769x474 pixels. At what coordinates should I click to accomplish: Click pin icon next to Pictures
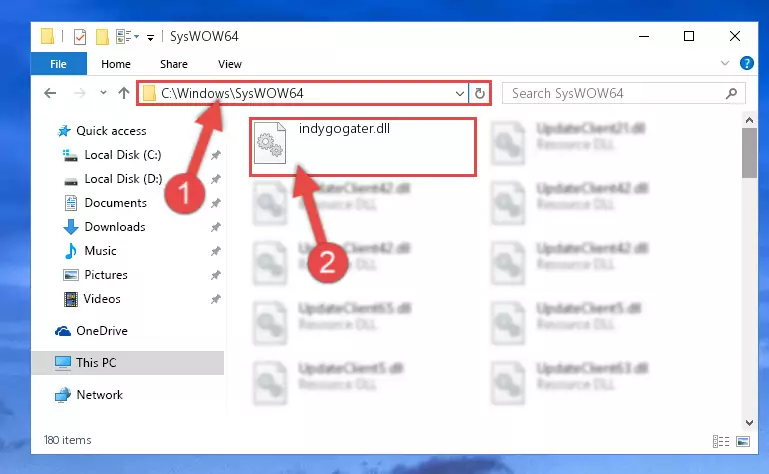(215, 275)
